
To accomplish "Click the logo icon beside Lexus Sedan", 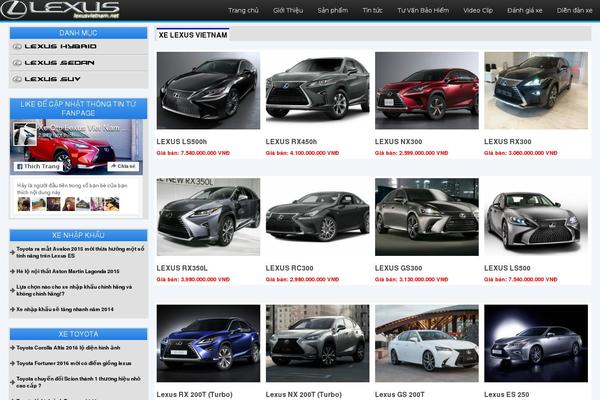I will pos(17,63).
